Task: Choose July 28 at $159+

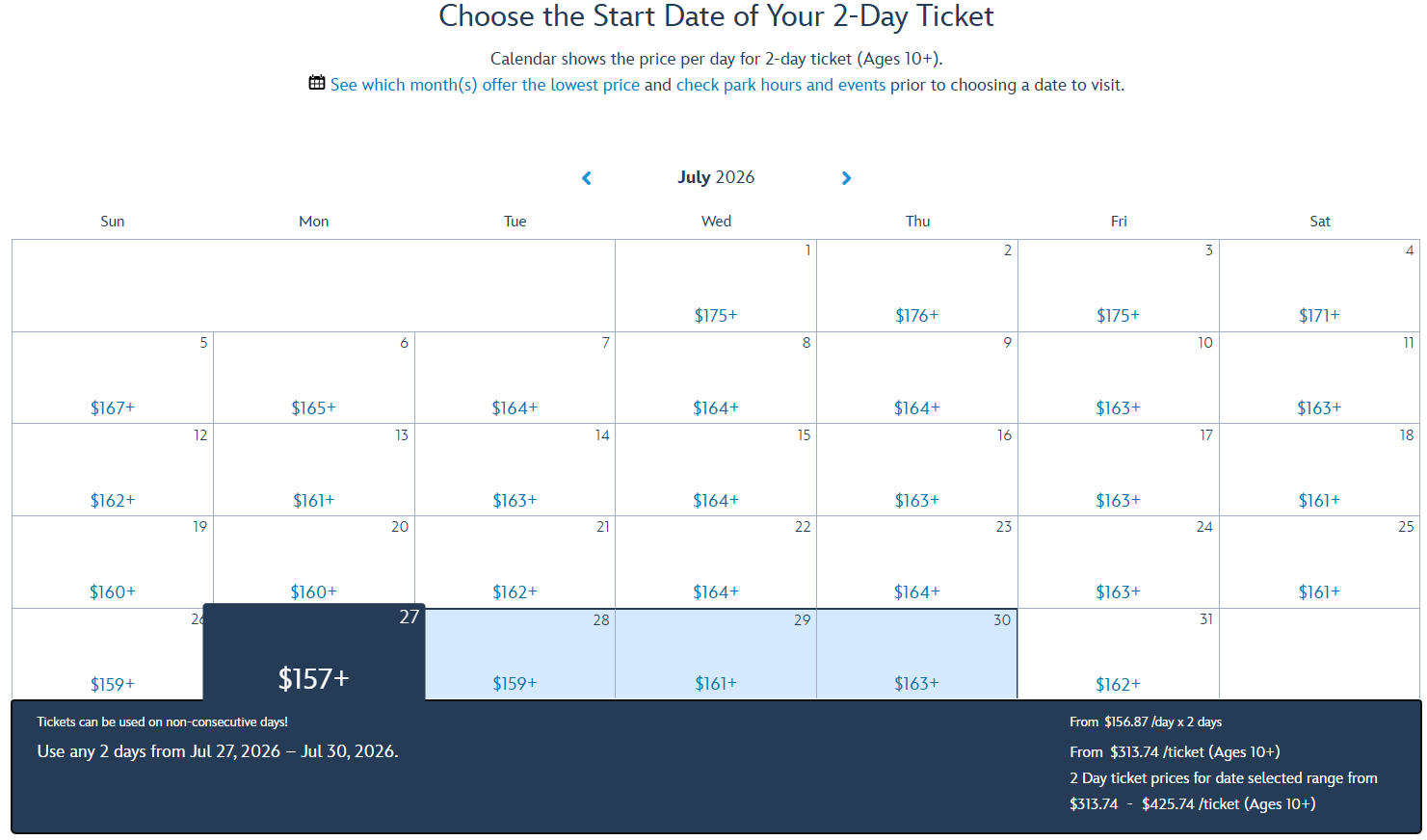Action: 515,655
